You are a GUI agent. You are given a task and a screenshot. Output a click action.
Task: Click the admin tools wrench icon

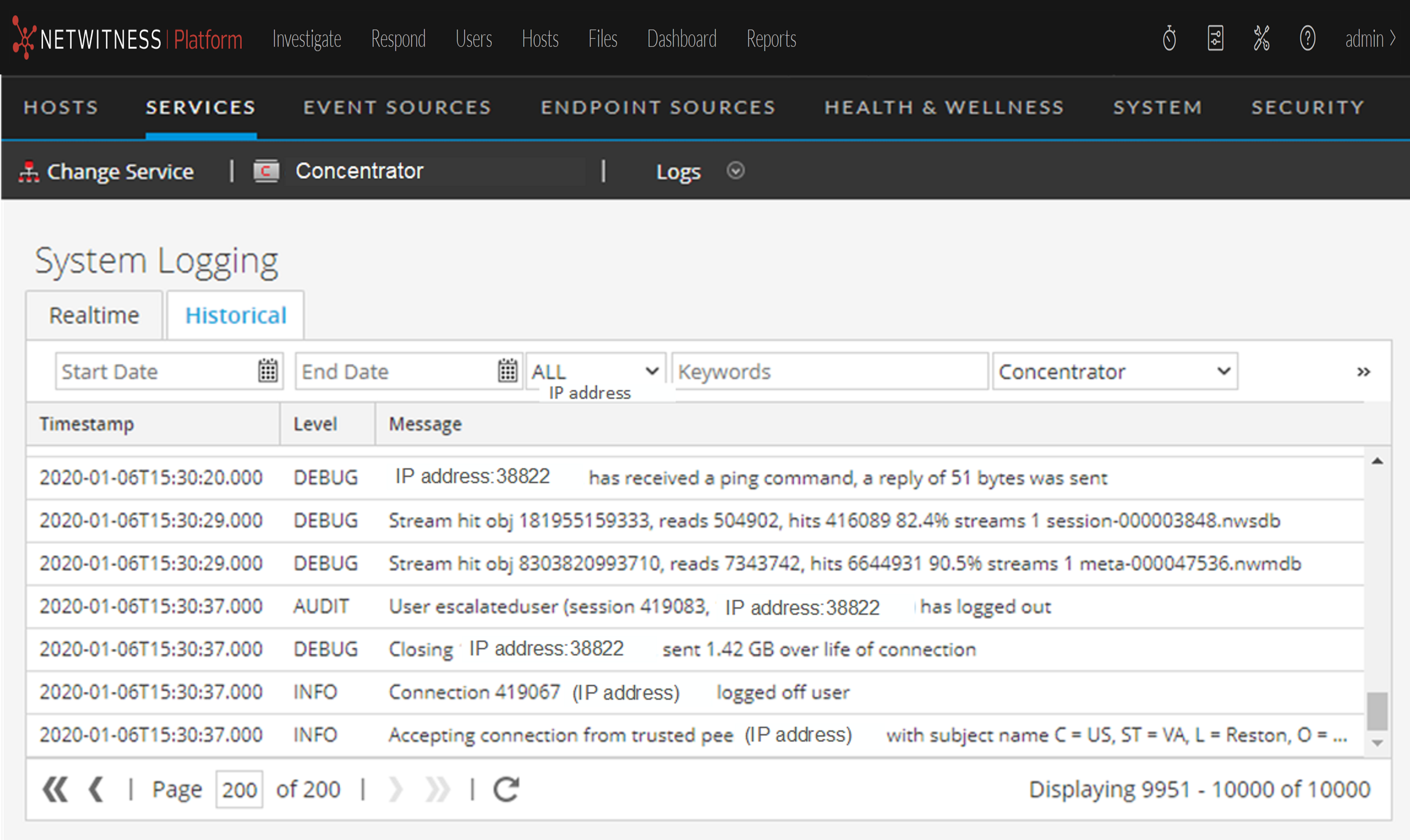(x=1261, y=38)
